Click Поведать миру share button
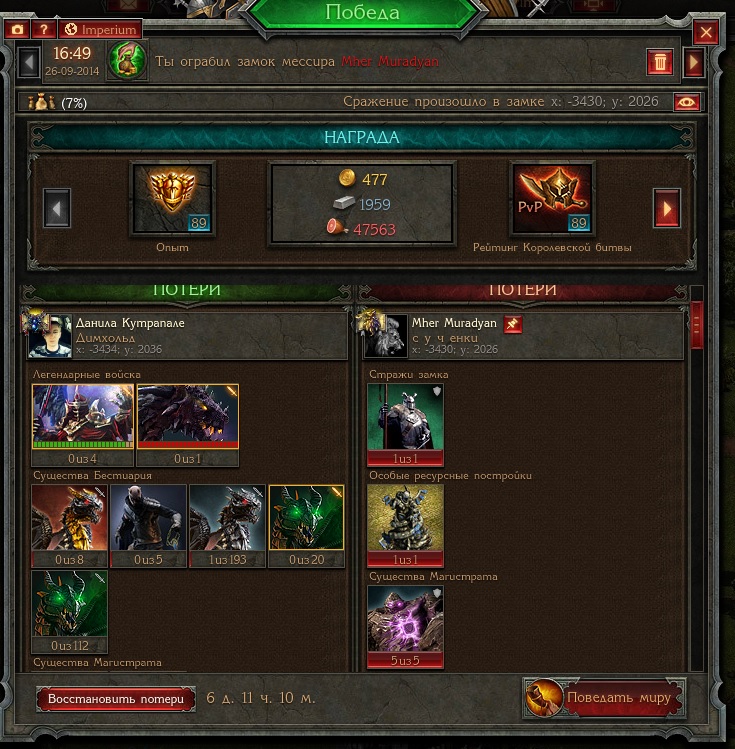 605,698
